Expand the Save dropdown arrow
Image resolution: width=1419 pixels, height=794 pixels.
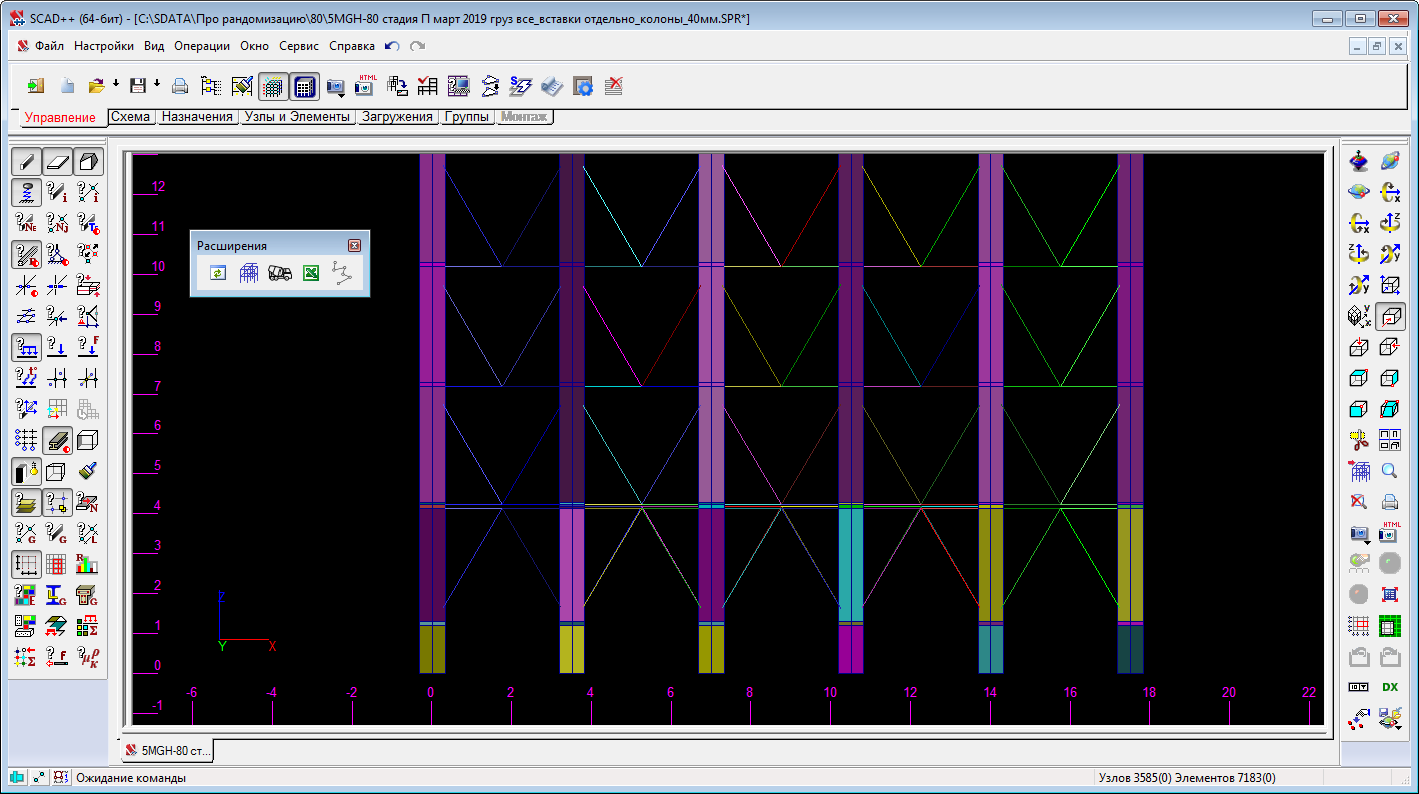[x=157, y=84]
